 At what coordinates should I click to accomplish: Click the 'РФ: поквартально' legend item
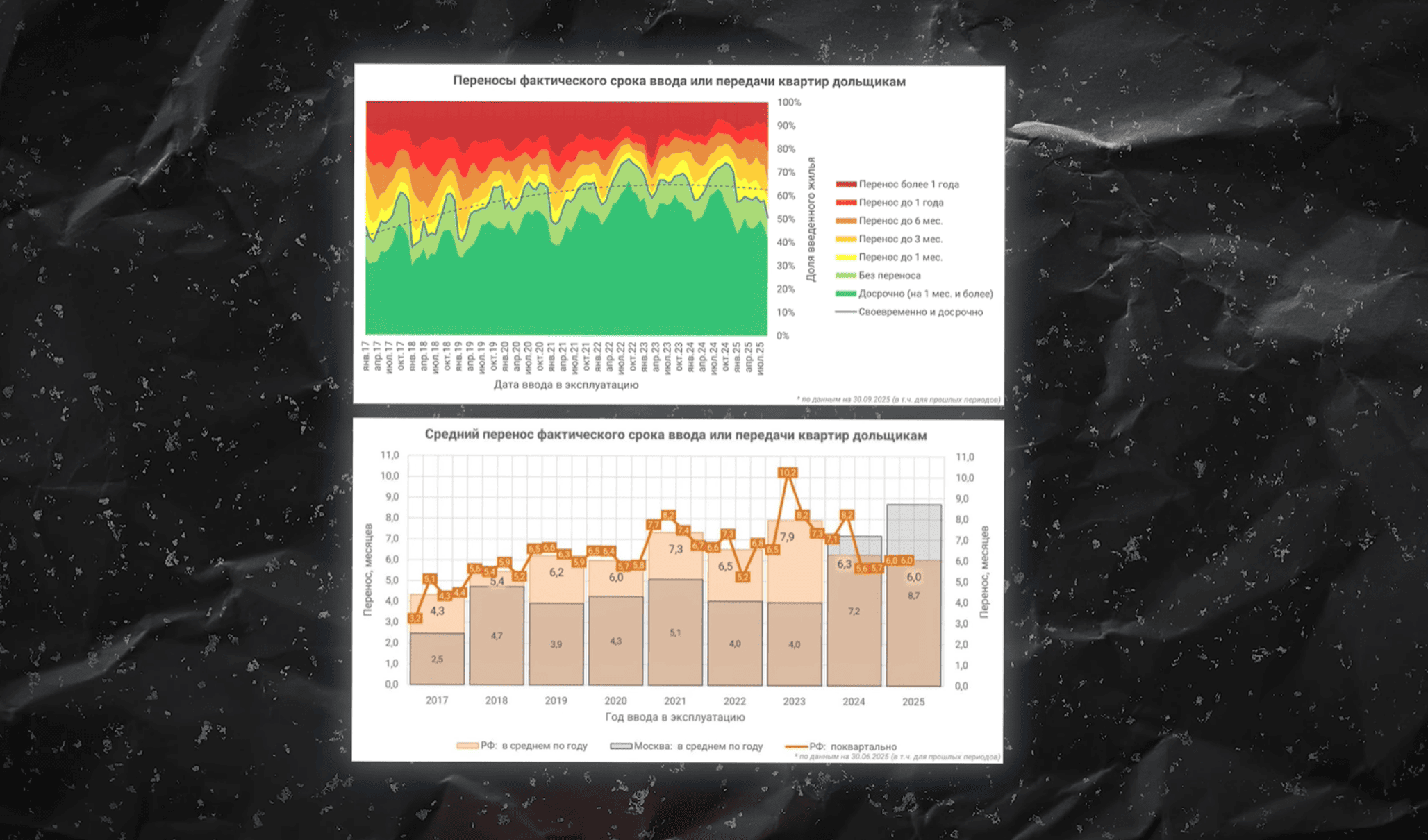[841, 747]
